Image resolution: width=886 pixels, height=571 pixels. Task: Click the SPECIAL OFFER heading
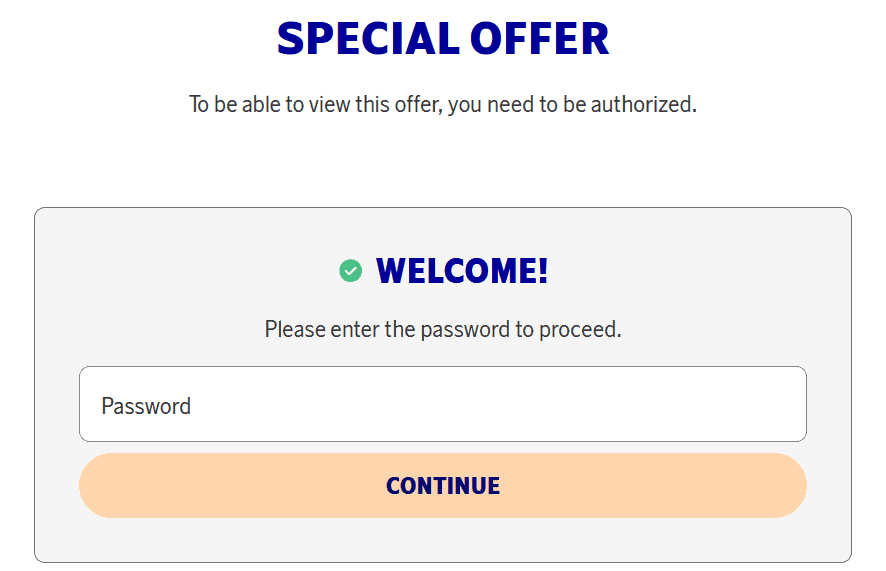pos(442,39)
